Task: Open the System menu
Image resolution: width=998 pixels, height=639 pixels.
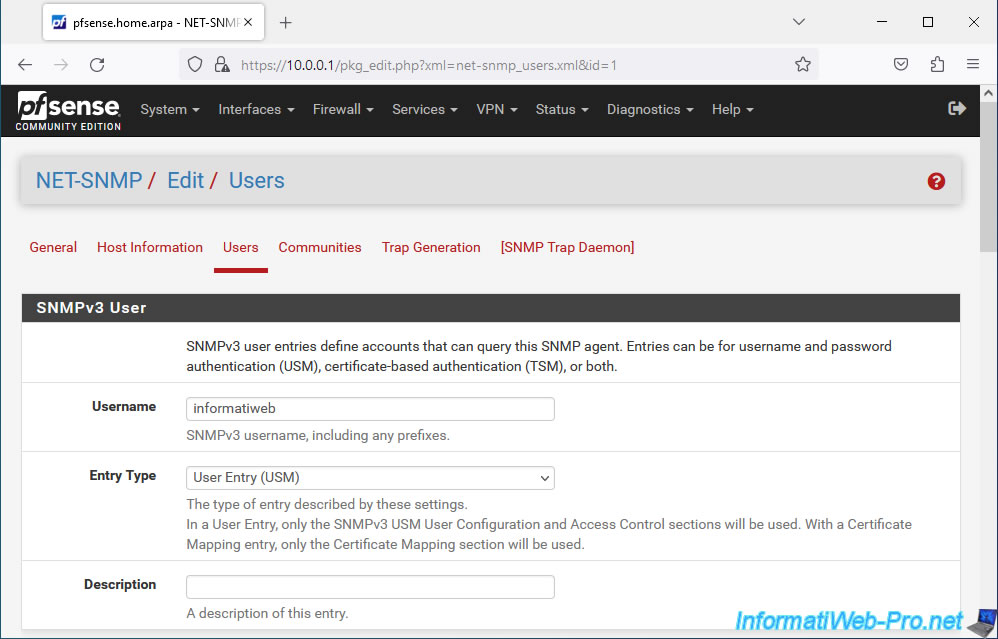Action: point(170,109)
